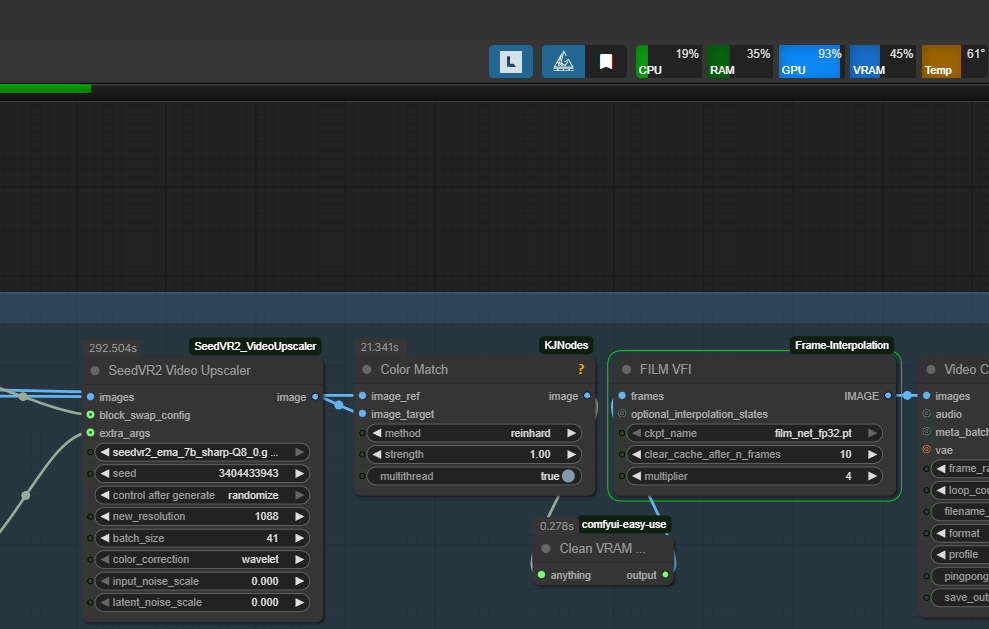Click the orange question mark on Color Match

(x=581, y=370)
